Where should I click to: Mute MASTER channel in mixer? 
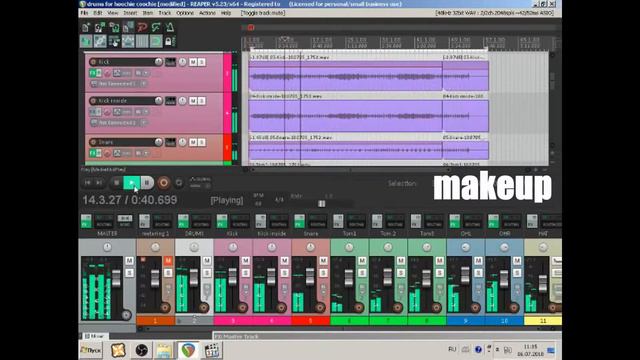129,261
